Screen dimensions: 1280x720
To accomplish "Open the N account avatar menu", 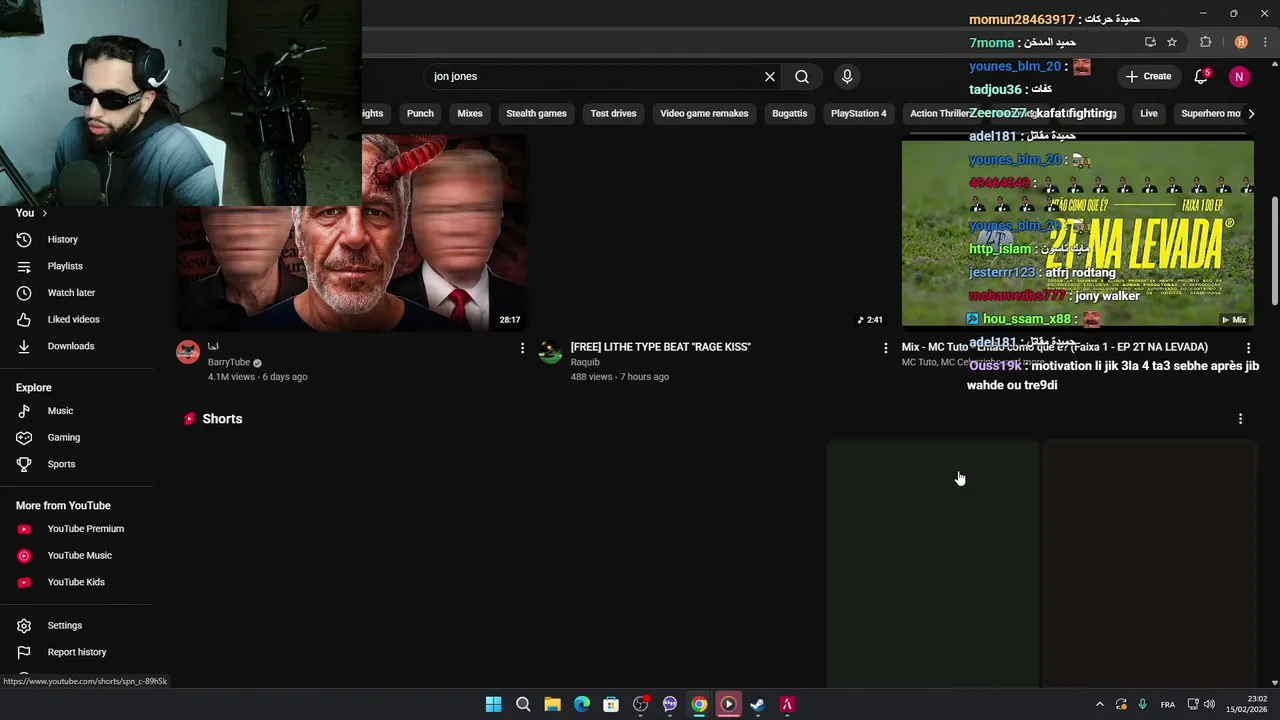I will pos(1239,77).
